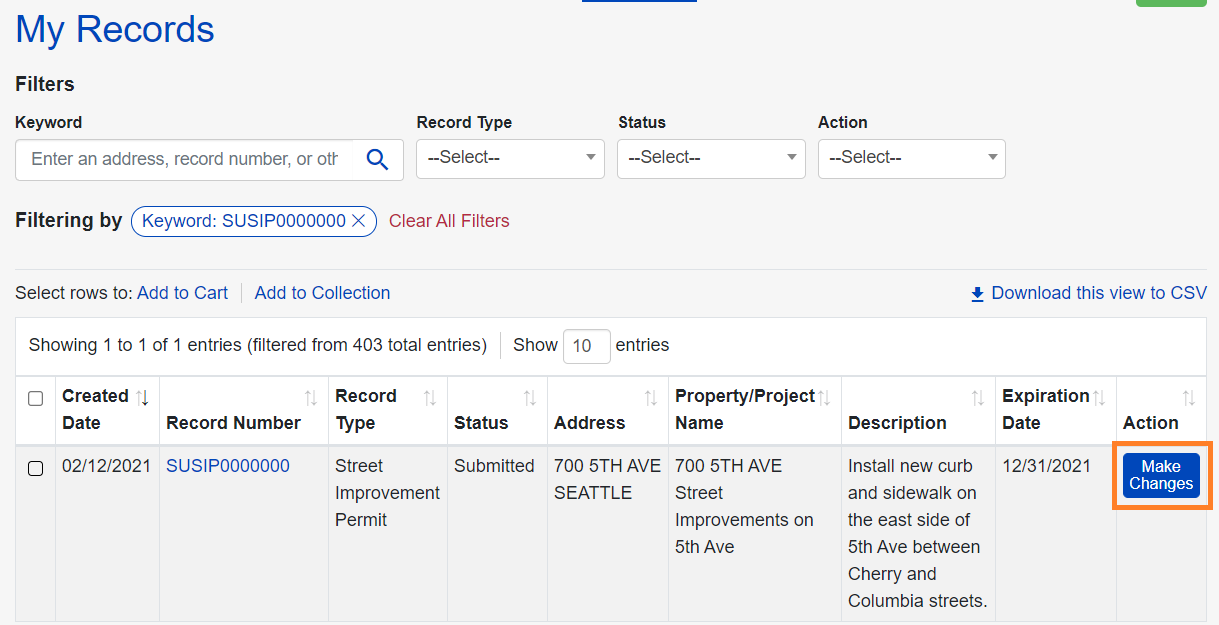Click Add to Cart link
This screenshot has height=625, width=1219.
(182, 293)
